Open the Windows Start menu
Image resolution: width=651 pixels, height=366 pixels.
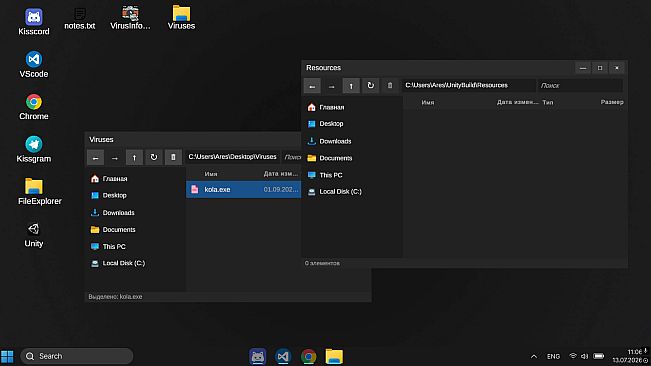[x=7, y=356]
